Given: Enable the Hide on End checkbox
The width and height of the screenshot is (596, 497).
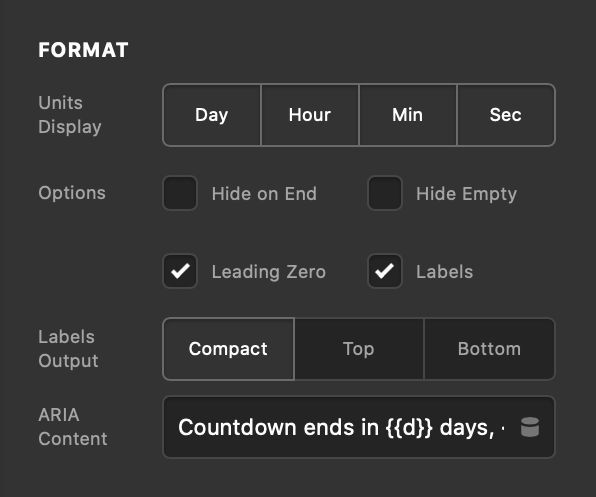Looking at the screenshot, I should tap(180, 193).
